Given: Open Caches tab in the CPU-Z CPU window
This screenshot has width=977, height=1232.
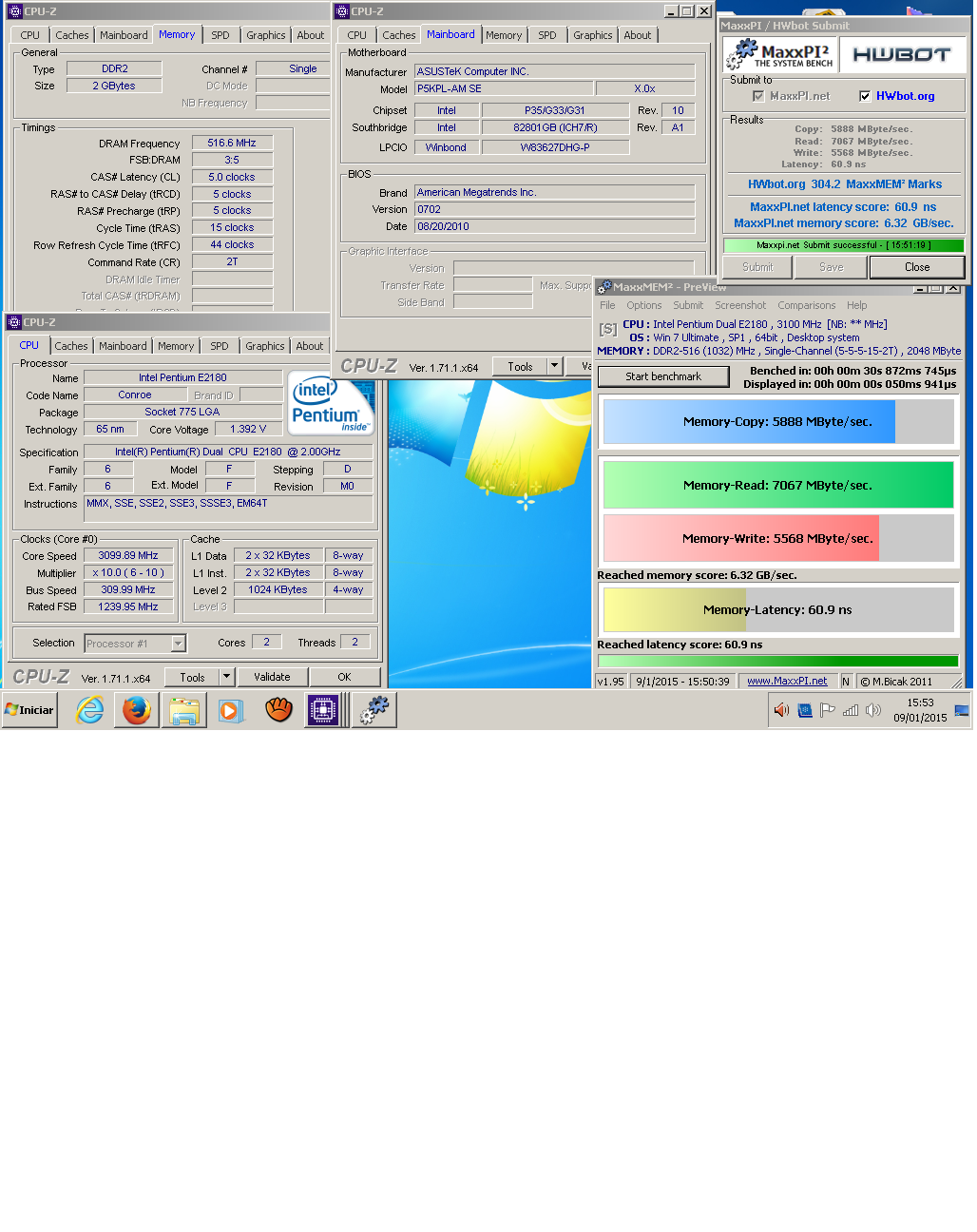Looking at the screenshot, I should pos(70,346).
